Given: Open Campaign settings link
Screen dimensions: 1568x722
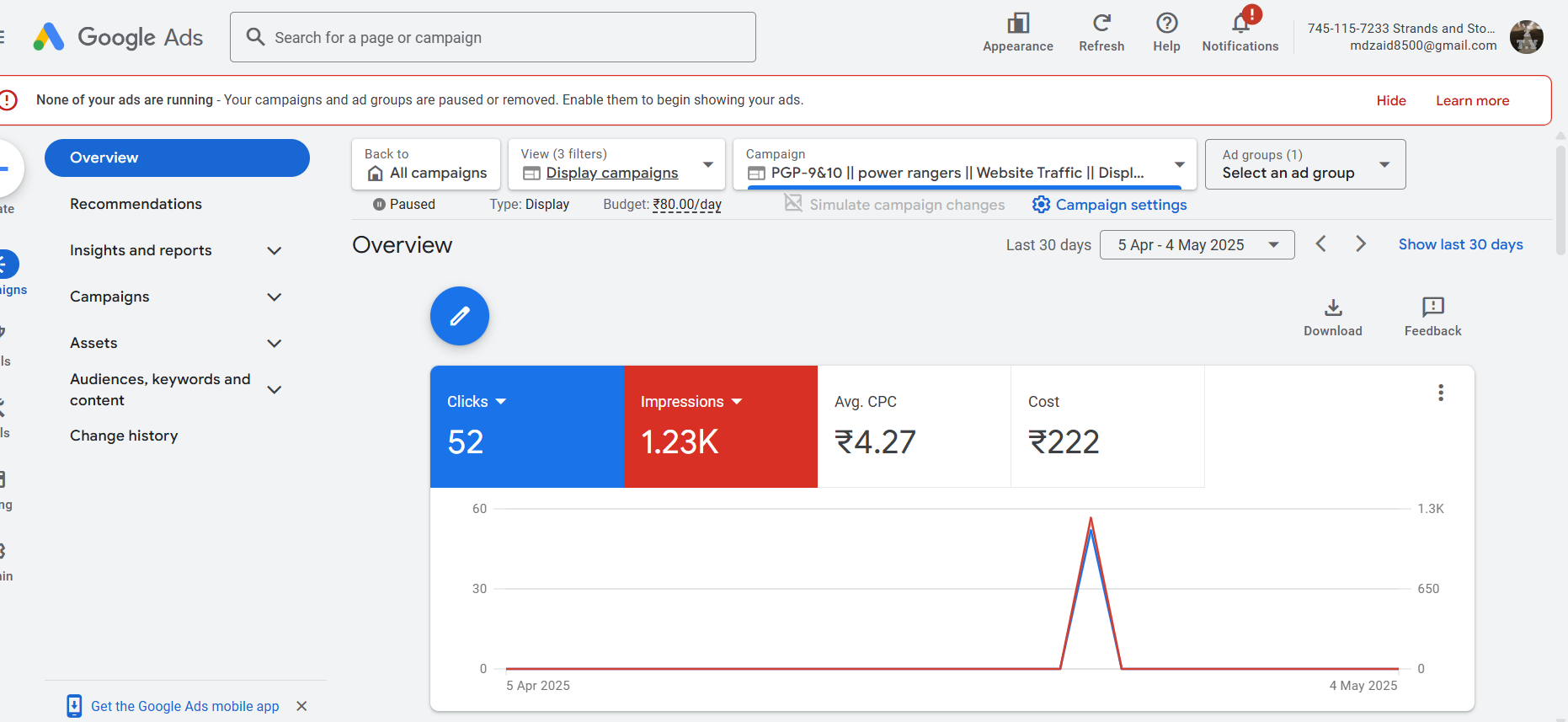Looking at the screenshot, I should pos(1110,205).
